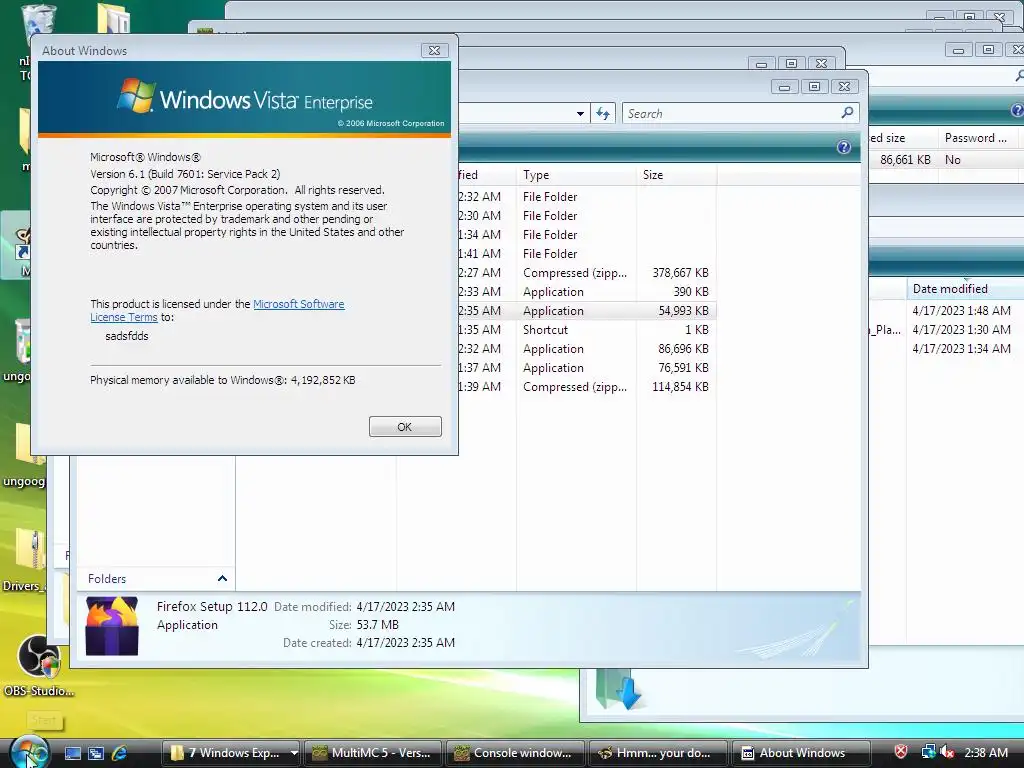Click the About Windows taskbar button
This screenshot has height=768, width=1024.
pyautogui.click(x=801, y=753)
